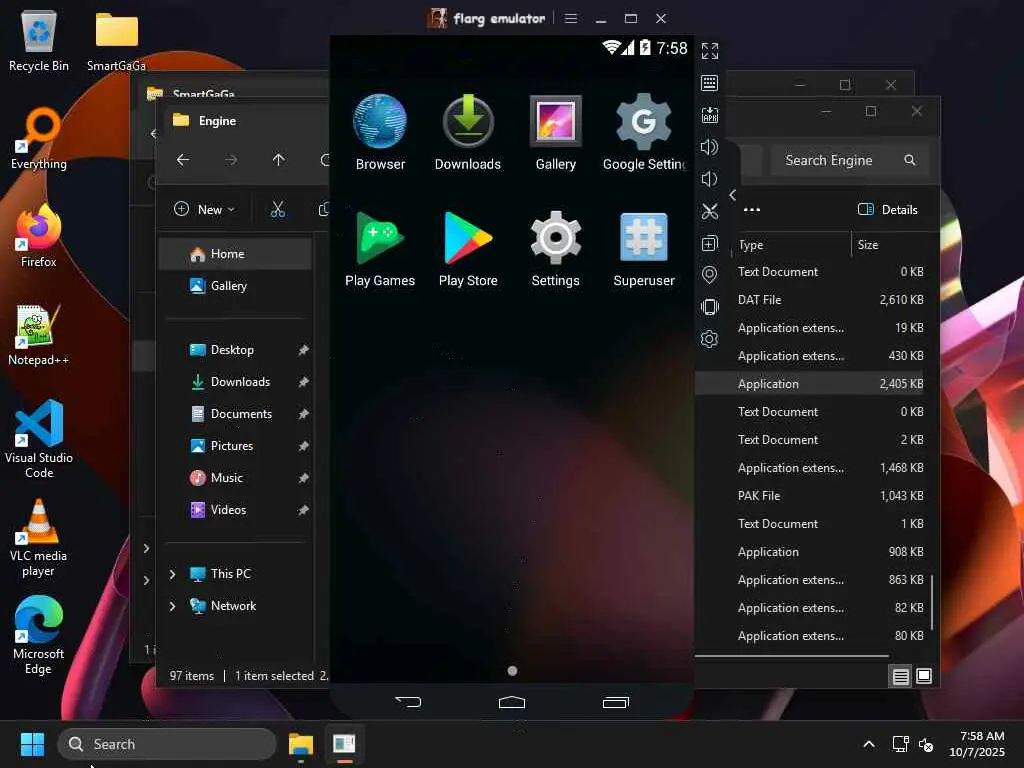
Task: Tap the Android home navigation button
Action: coord(512,702)
